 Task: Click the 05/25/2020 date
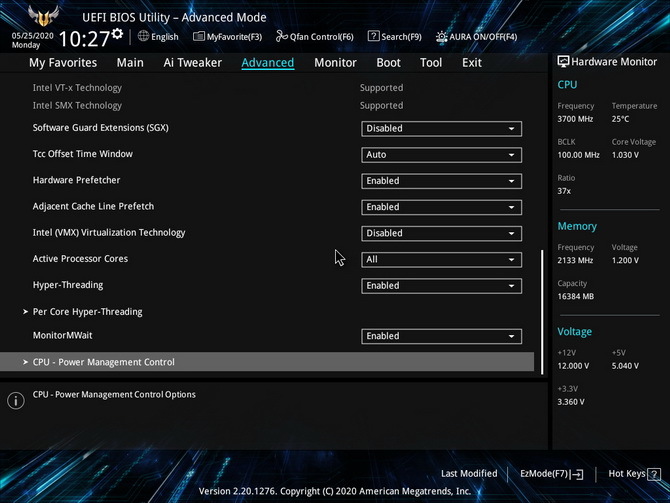32,35
